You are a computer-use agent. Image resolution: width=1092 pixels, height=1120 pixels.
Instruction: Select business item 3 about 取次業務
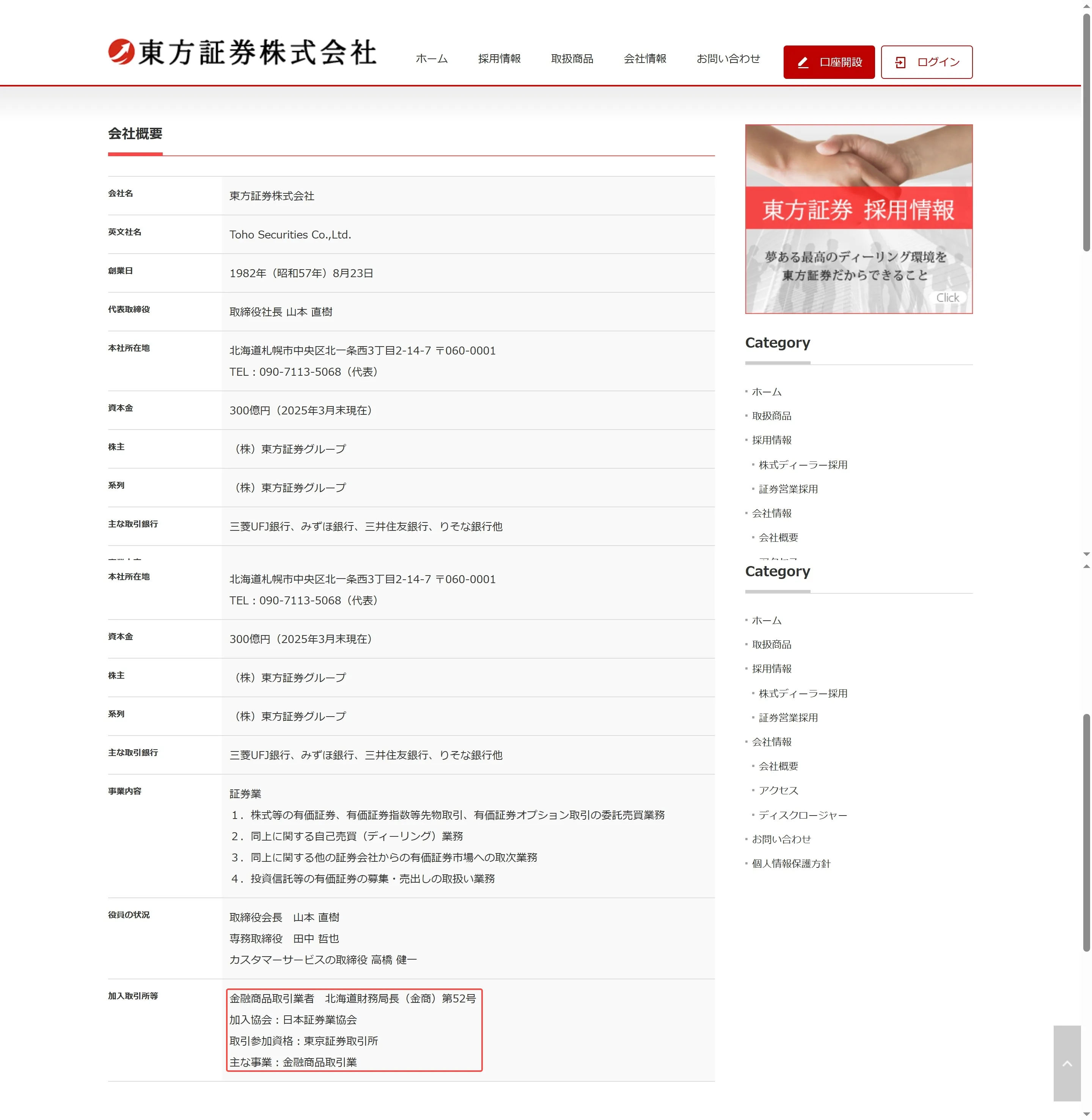(384, 858)
